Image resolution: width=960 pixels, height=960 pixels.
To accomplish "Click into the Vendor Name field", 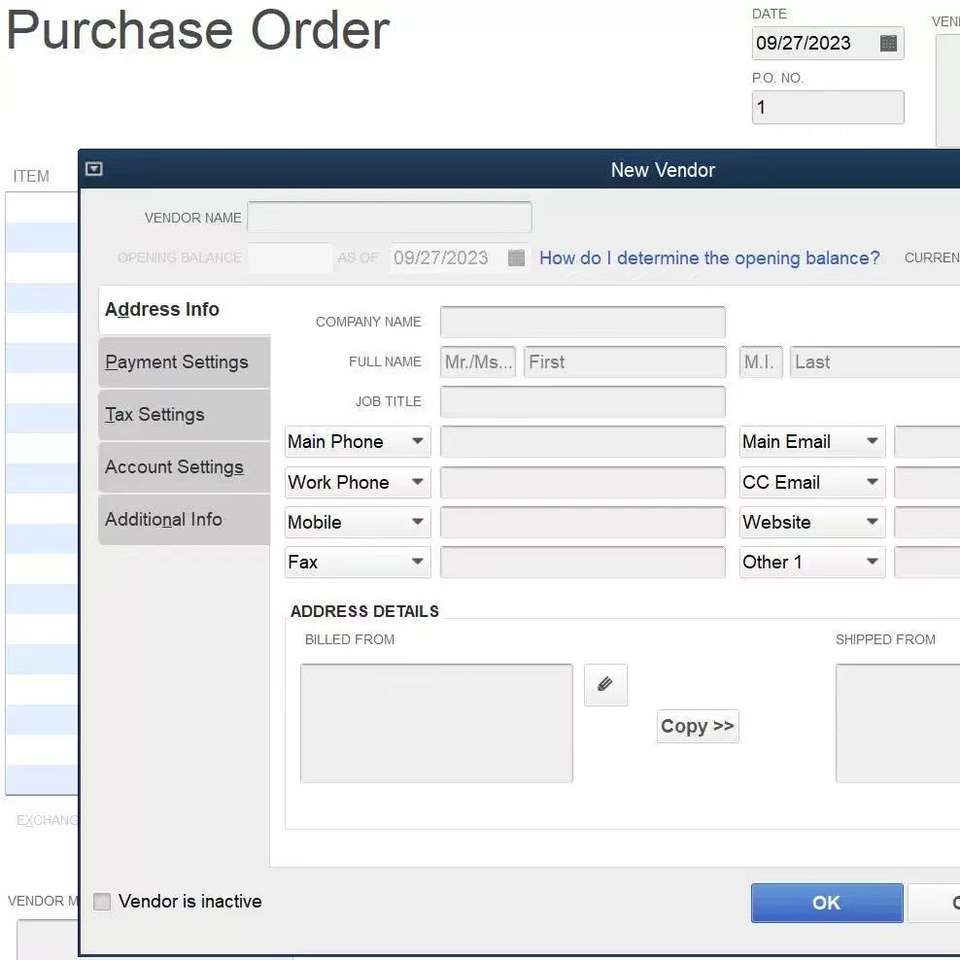I will pyautogui.click(x=389, y=217).
